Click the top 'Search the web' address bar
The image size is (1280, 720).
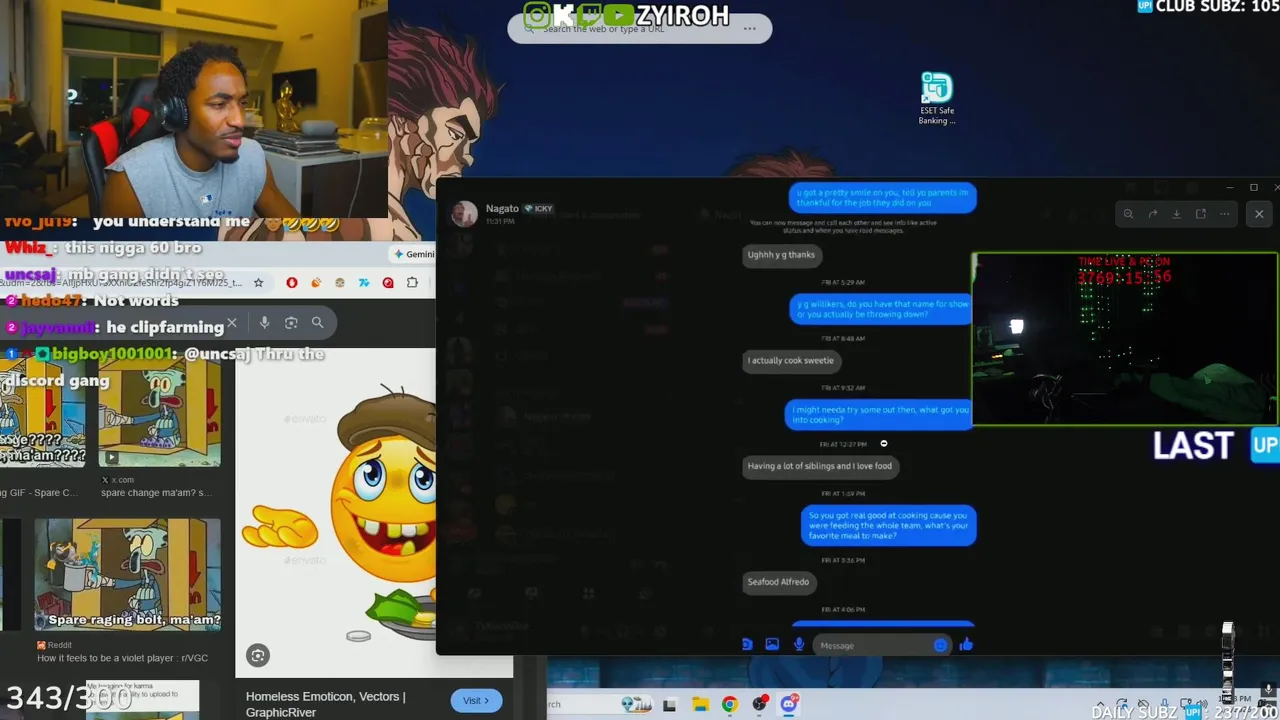click(x=640, y=29)
